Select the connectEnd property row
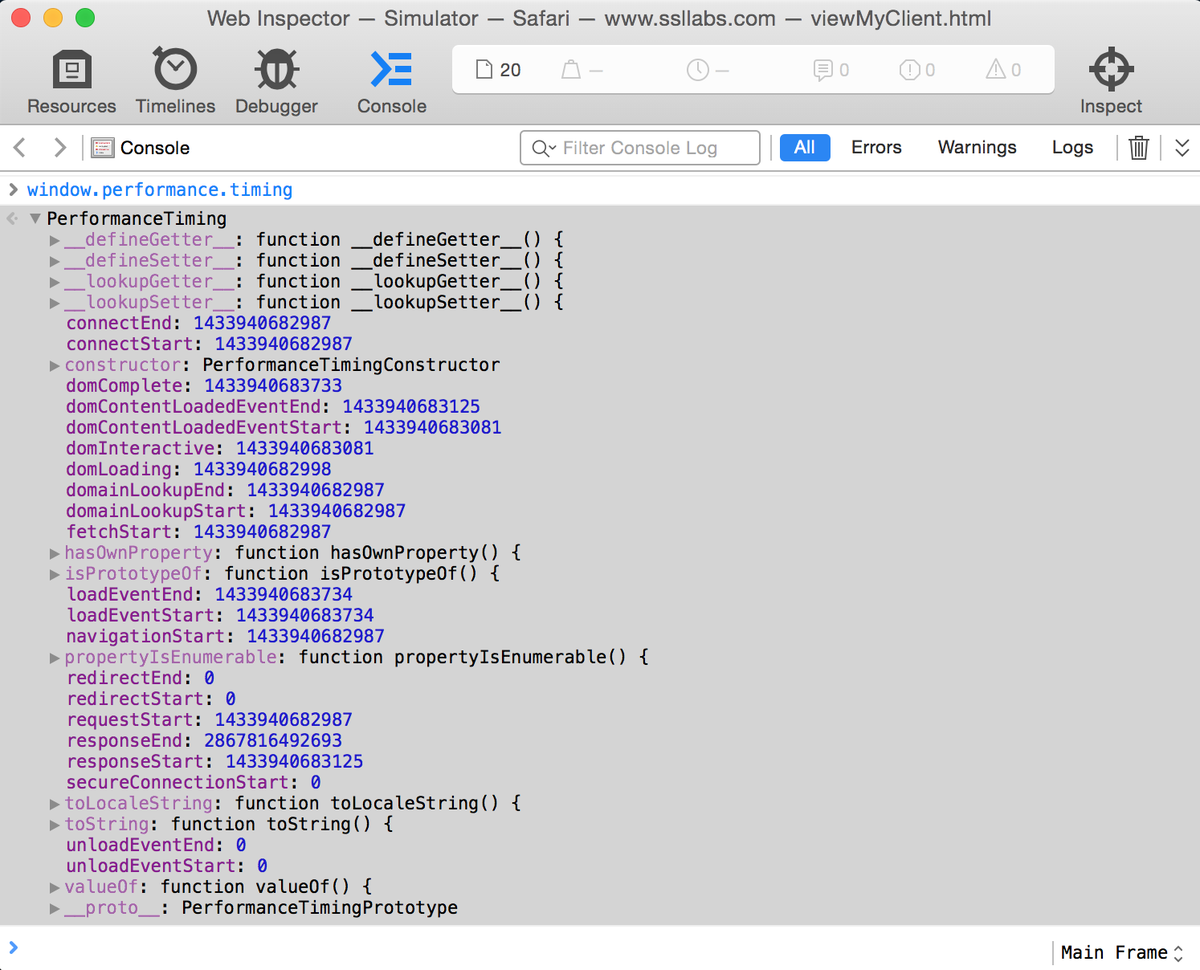The height and width of the screenshot is (970, 1200). click(198, 323)
